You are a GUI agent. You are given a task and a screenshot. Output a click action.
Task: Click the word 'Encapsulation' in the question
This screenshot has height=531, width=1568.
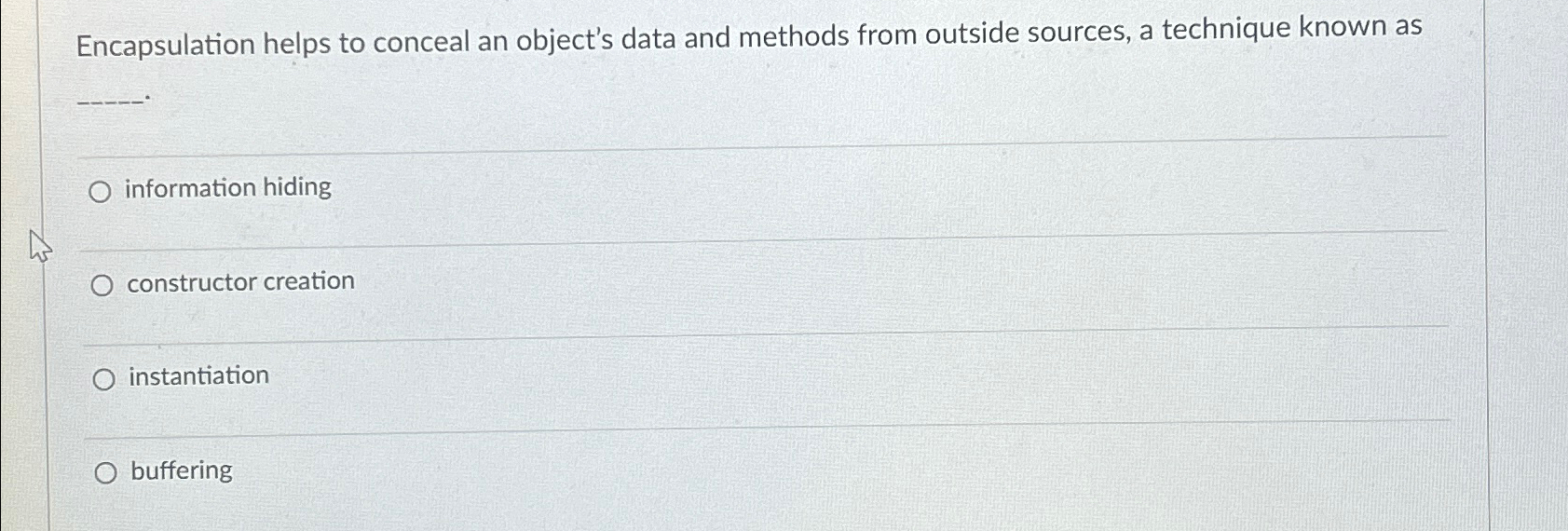[x=165, y=45]
